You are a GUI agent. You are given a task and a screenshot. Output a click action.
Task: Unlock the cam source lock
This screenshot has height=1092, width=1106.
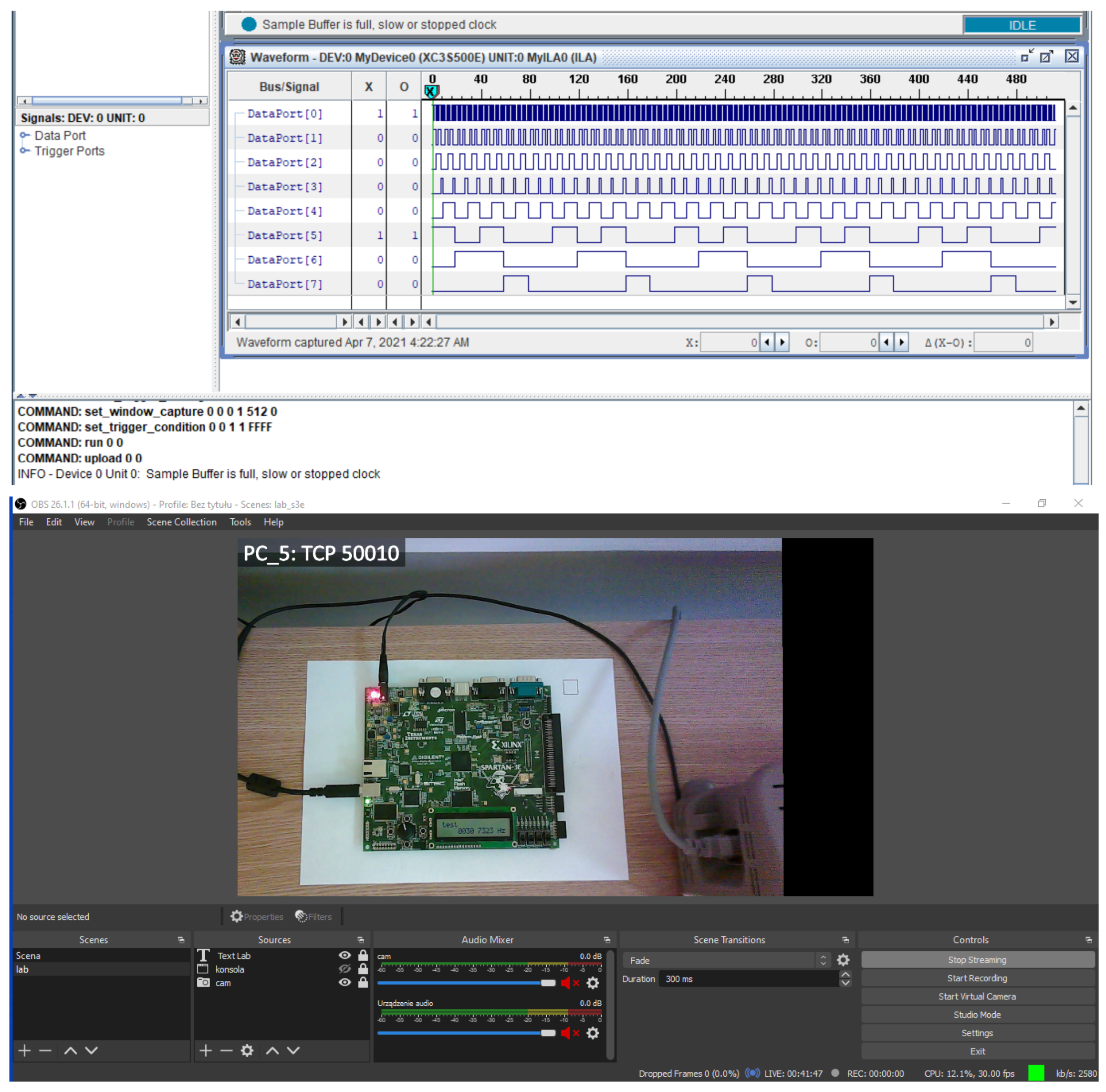click(363, 983)
